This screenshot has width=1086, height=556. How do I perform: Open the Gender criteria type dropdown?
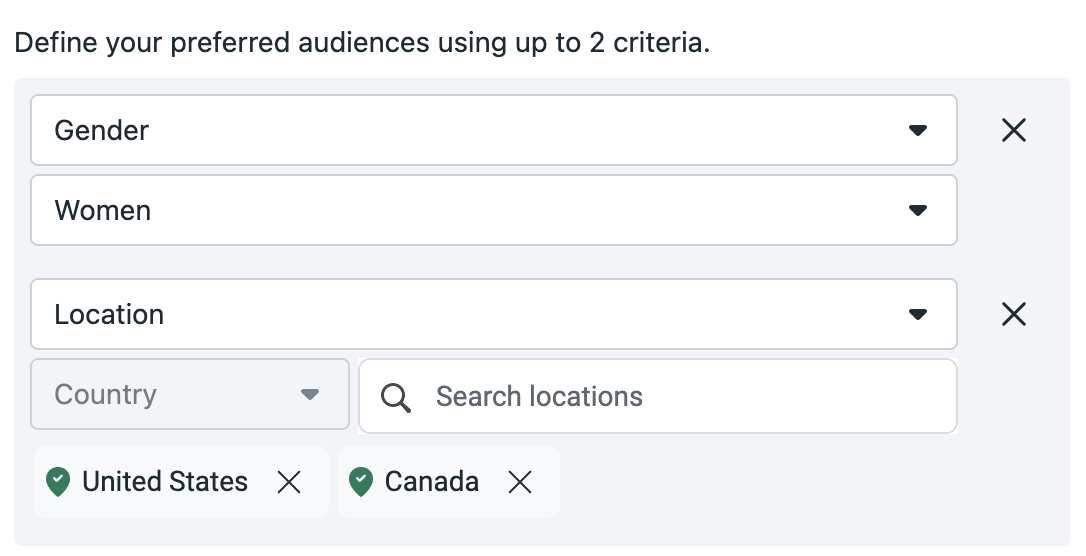click(x=494, y=130)
